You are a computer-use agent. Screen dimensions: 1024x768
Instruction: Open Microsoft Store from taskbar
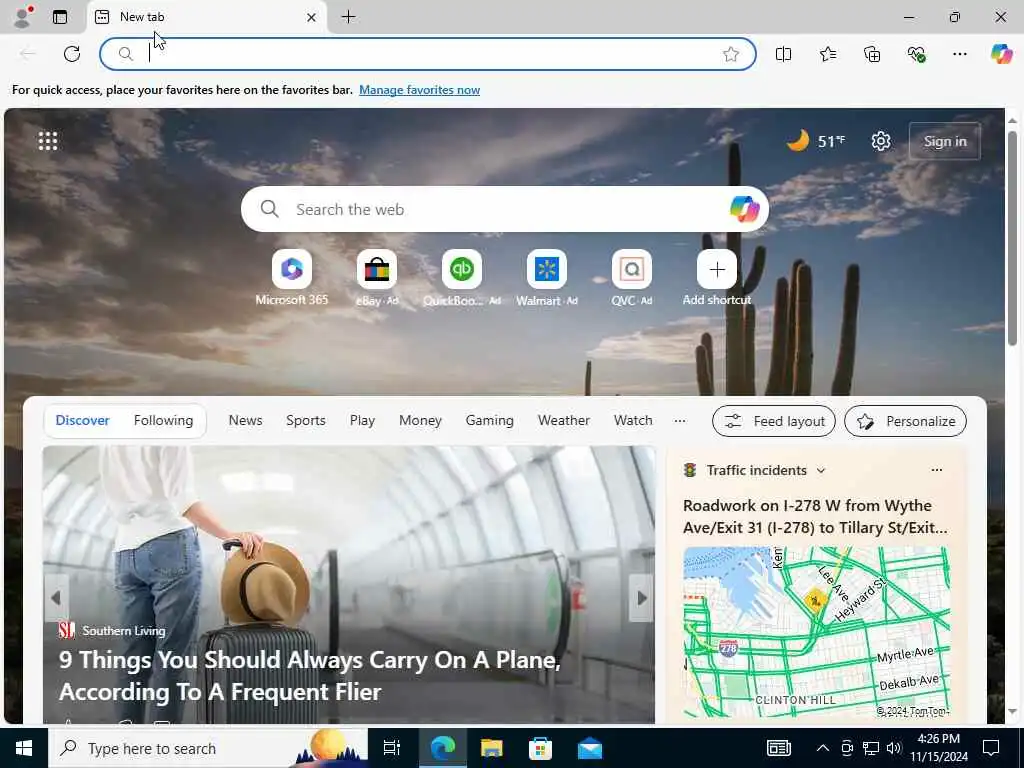click(540, 748)
